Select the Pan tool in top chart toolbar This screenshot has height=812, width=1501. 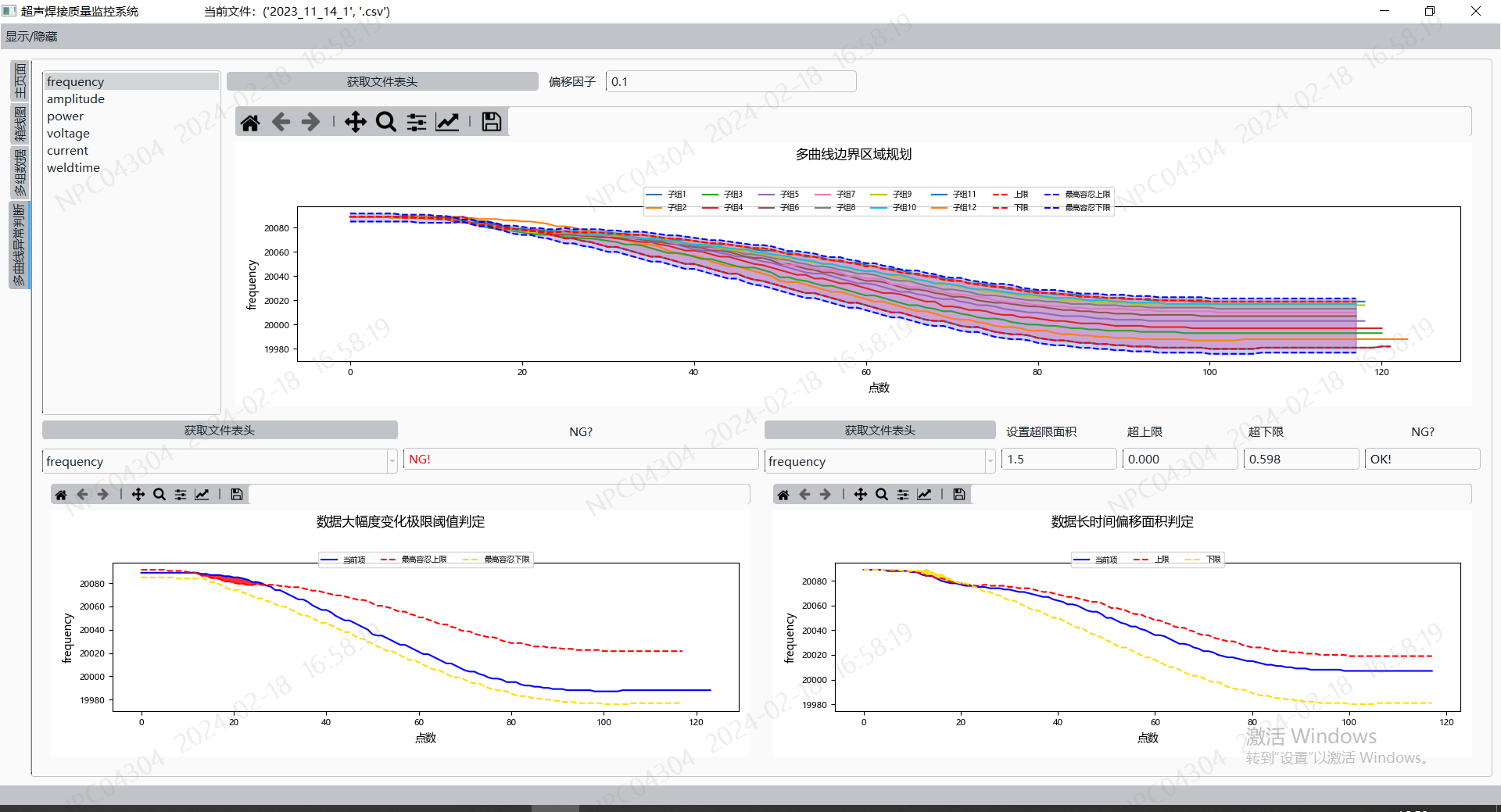point(355,122)
